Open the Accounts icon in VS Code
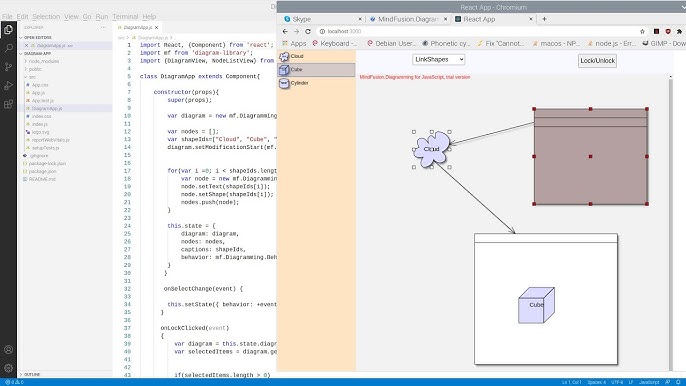 8,350
